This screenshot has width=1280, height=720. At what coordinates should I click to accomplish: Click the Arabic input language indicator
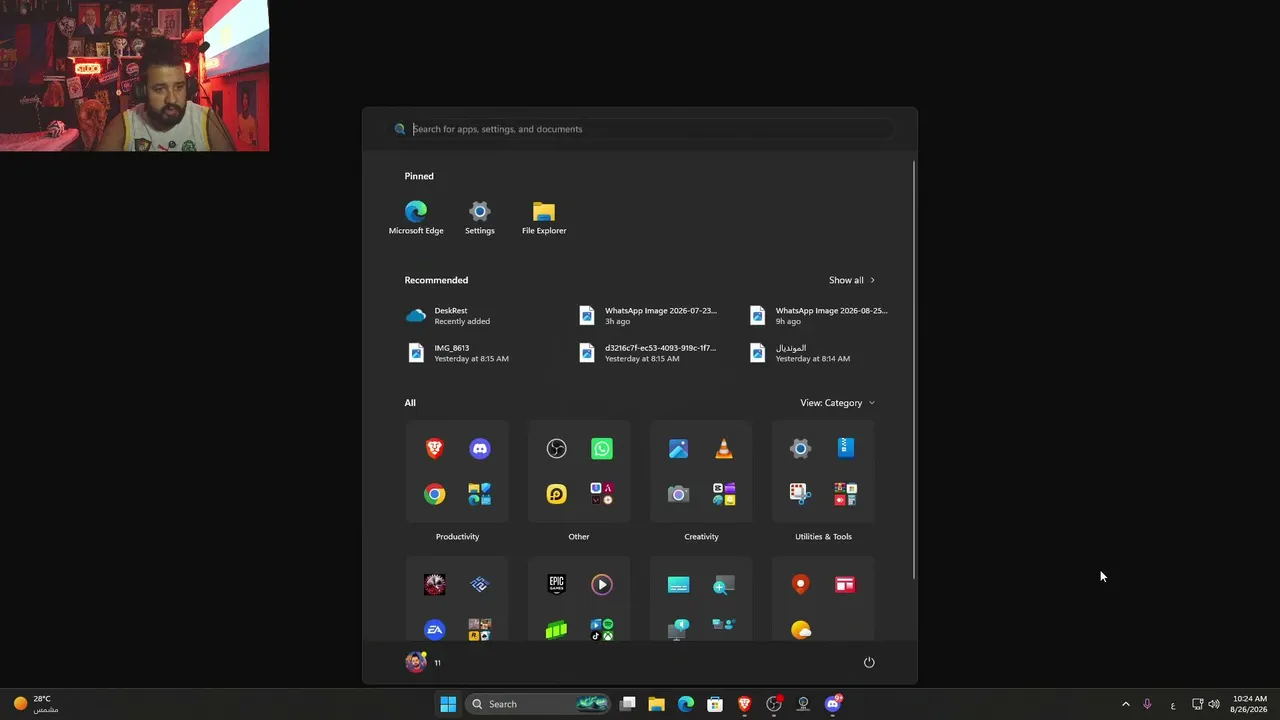click(x=1173, y=704)
